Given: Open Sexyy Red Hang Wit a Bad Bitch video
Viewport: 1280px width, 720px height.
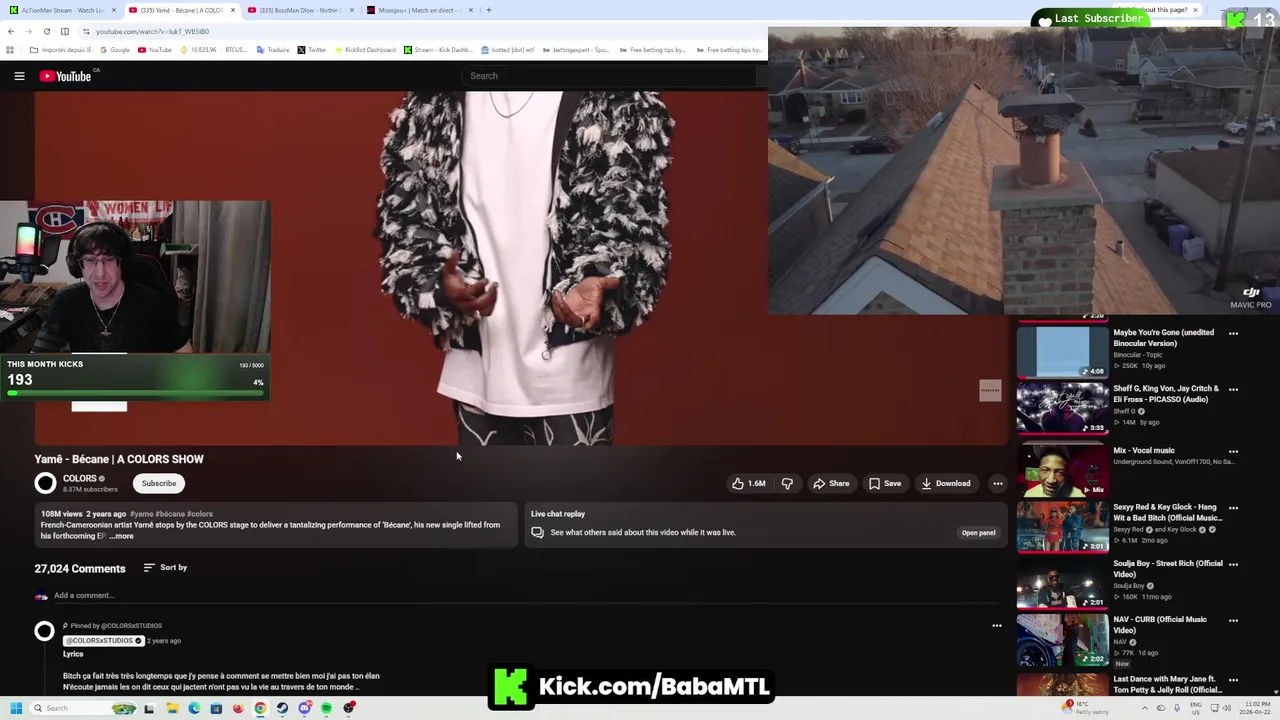Looking at the screenshot, I should point(1062,526).
